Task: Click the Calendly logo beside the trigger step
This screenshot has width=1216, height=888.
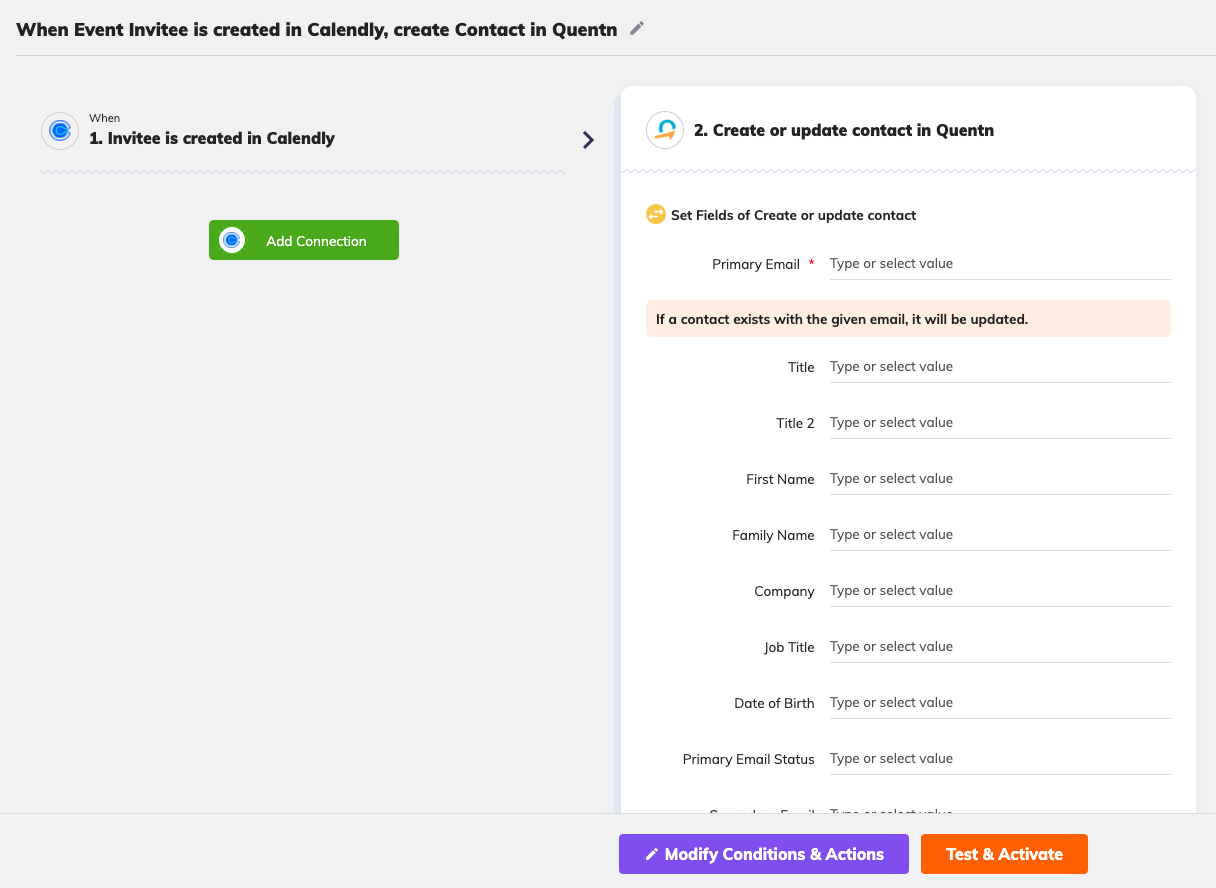Action: click(60, 130)
